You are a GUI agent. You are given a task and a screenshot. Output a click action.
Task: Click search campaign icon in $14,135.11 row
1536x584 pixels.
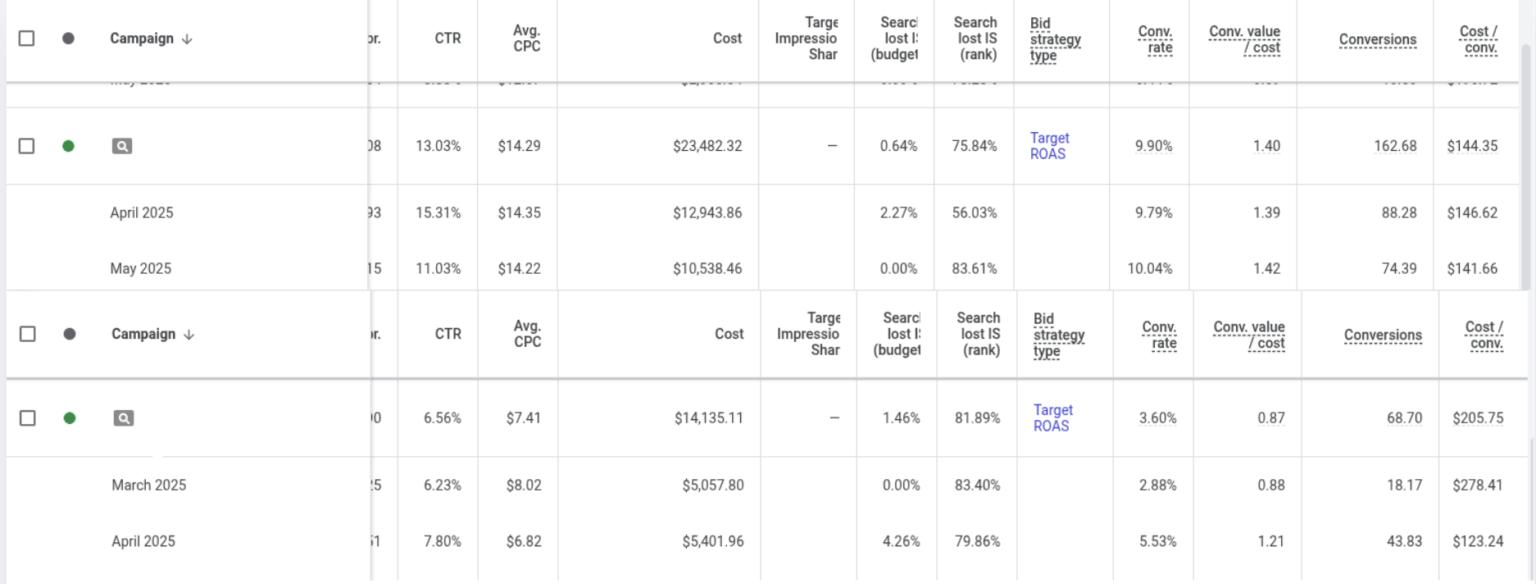pos(123,418)
